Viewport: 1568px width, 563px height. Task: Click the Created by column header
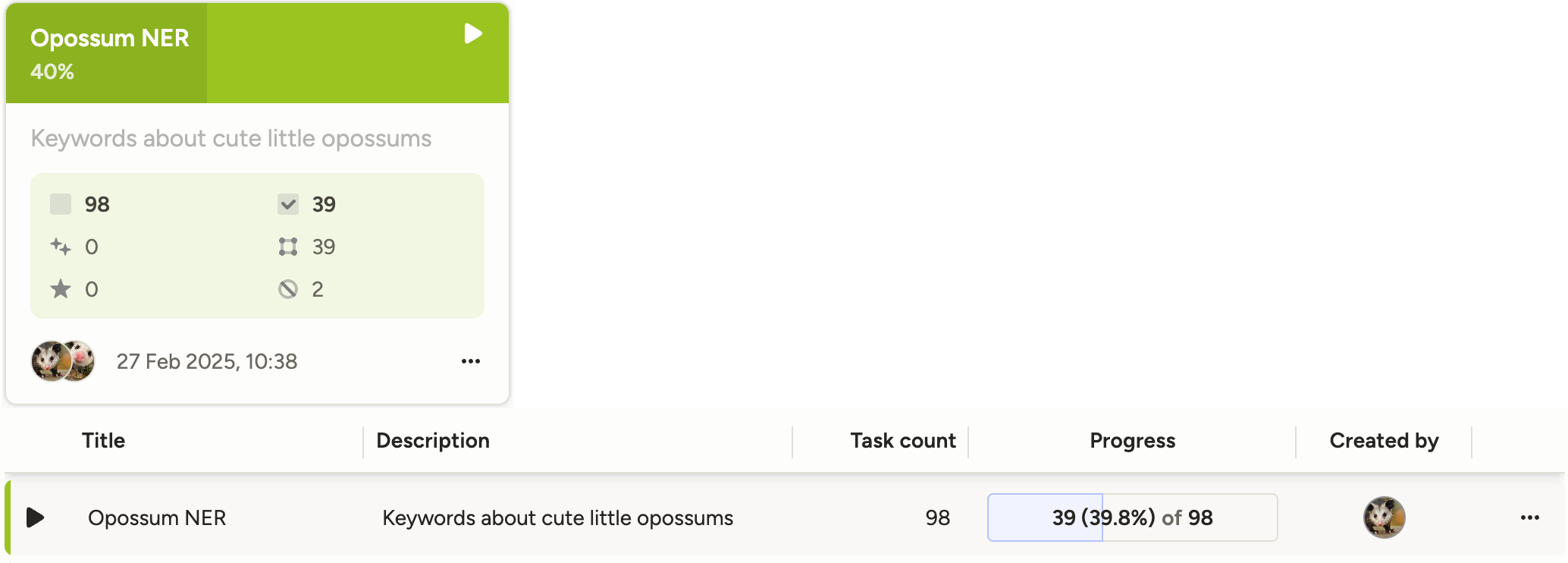click(x=1383, y=440)
